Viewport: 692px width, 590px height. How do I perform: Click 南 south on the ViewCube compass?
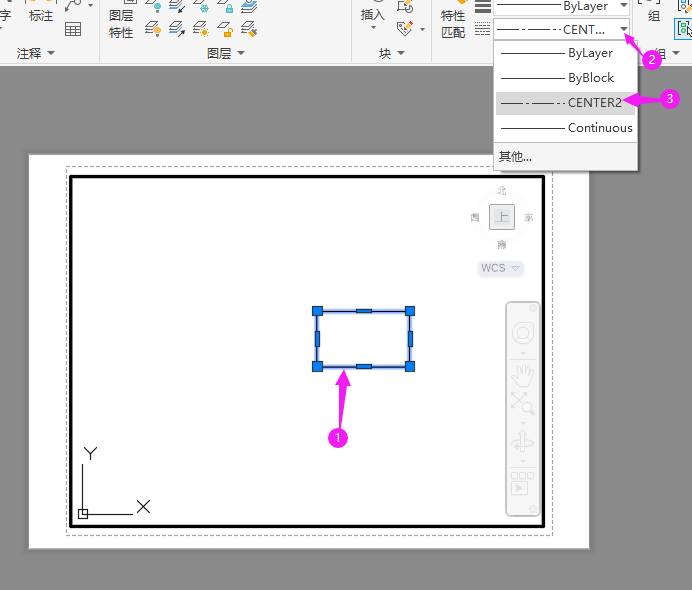point(502,244)
